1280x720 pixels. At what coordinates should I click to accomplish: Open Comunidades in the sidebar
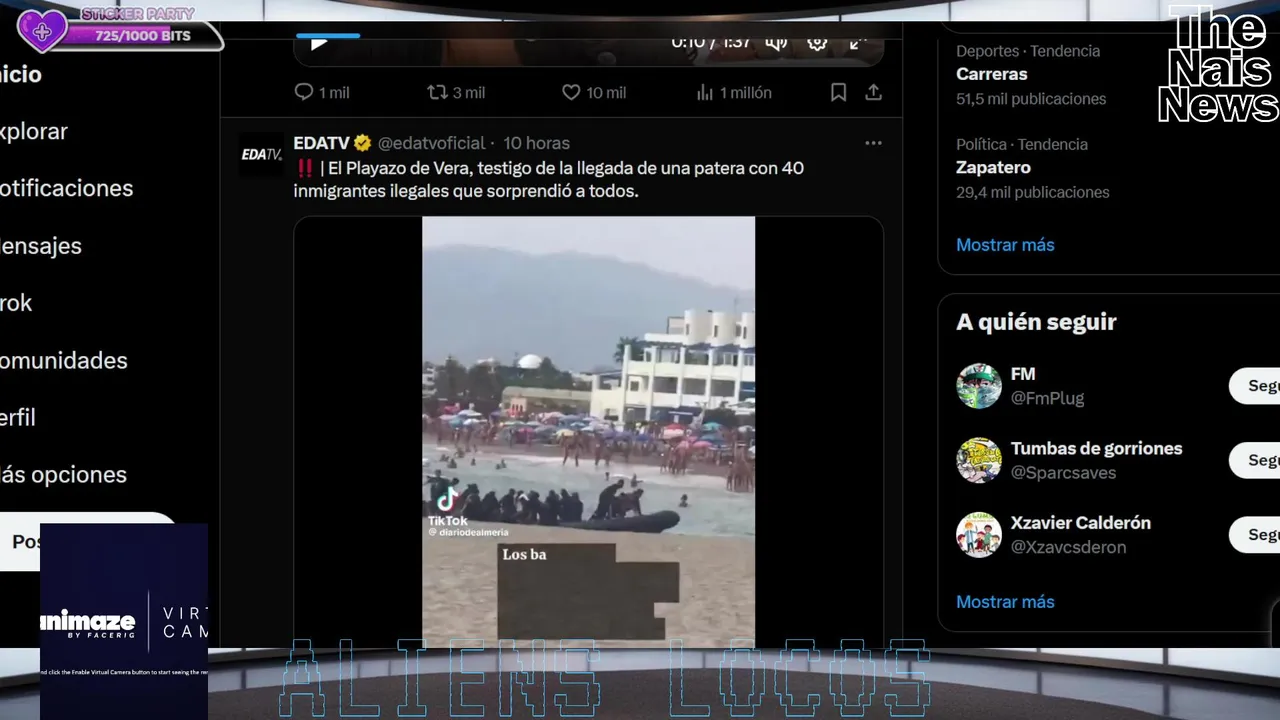[x=64, y=360]
